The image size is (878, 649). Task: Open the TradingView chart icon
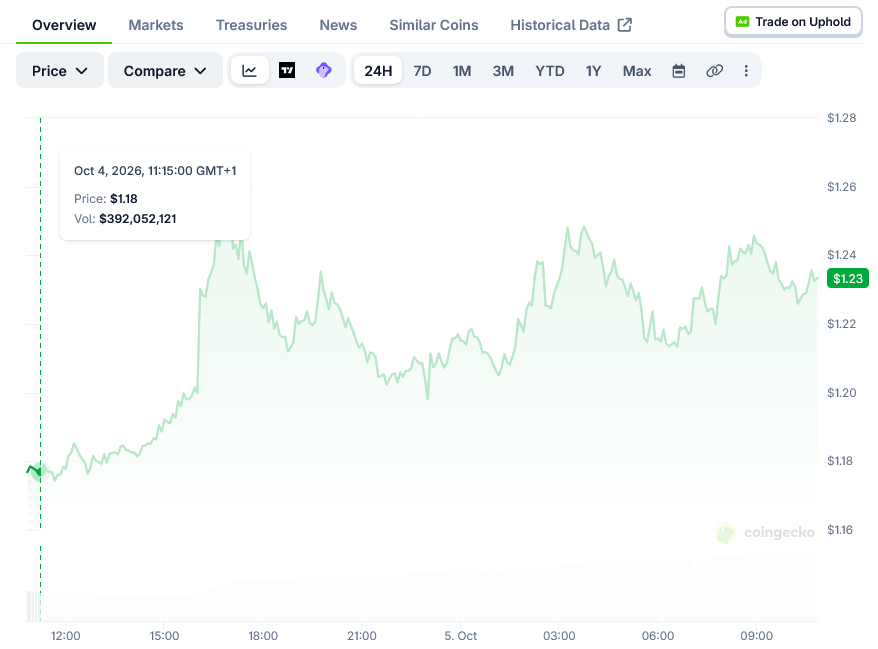point(287,71)
